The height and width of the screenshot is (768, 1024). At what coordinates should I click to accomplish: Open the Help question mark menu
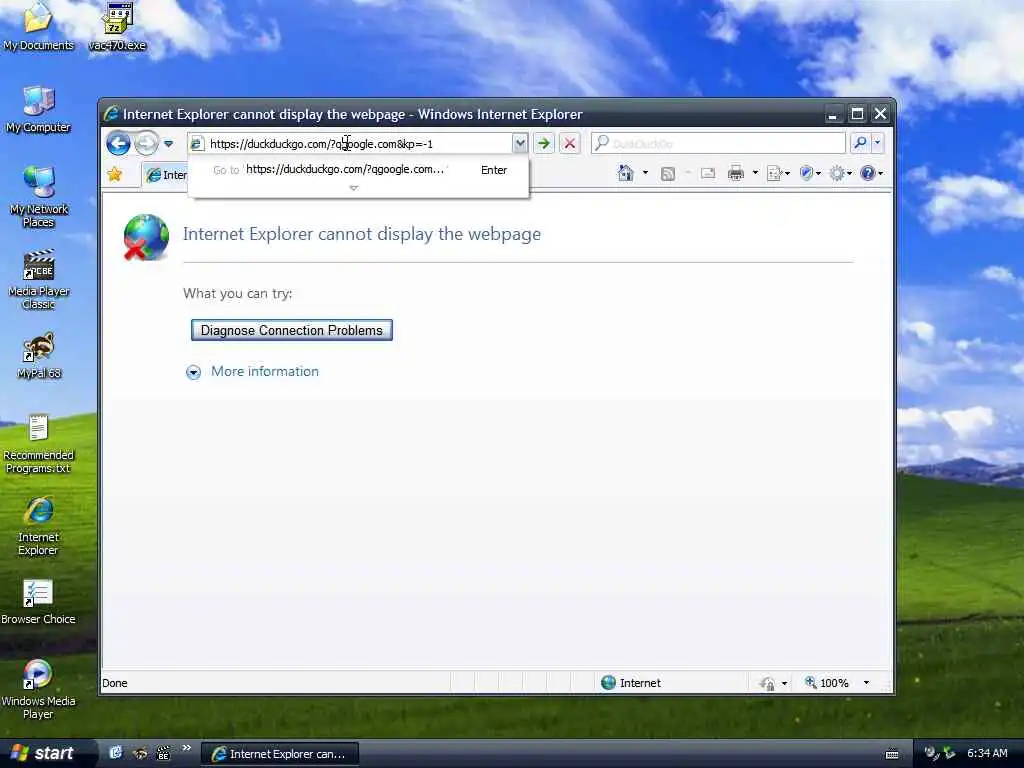(871, 173)
